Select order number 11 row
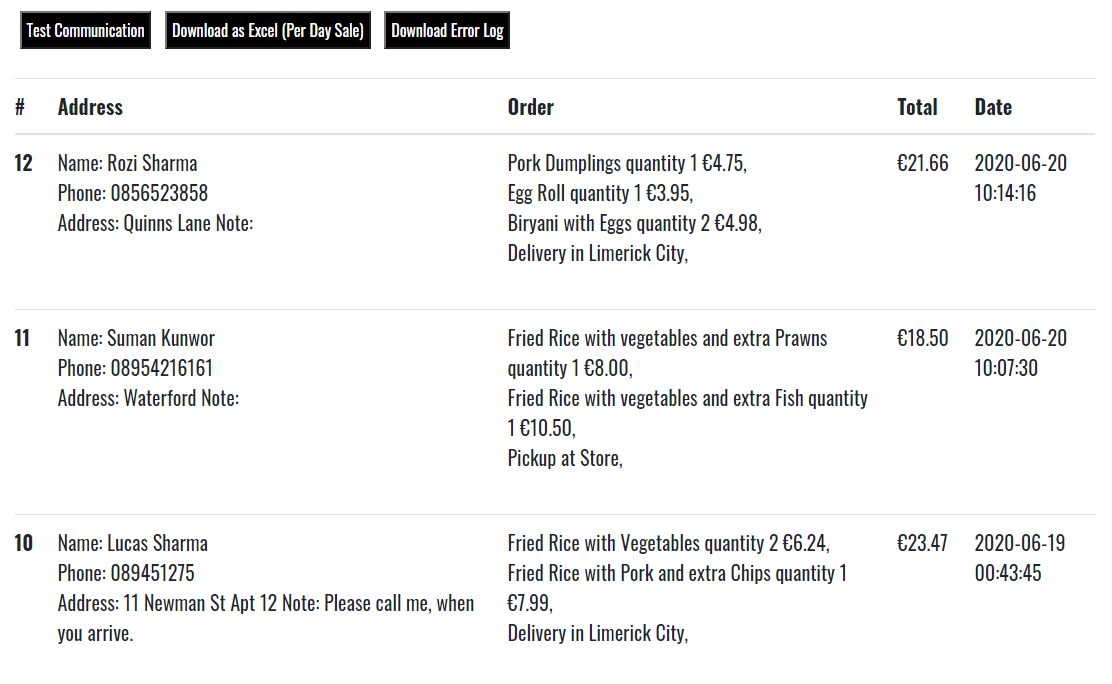 tap(555, 412)
